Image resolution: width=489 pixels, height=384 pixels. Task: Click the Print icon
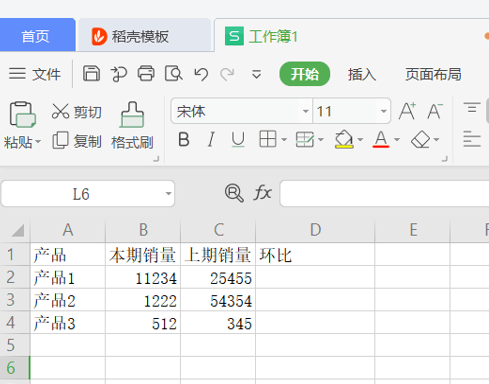tap(146, 74)
